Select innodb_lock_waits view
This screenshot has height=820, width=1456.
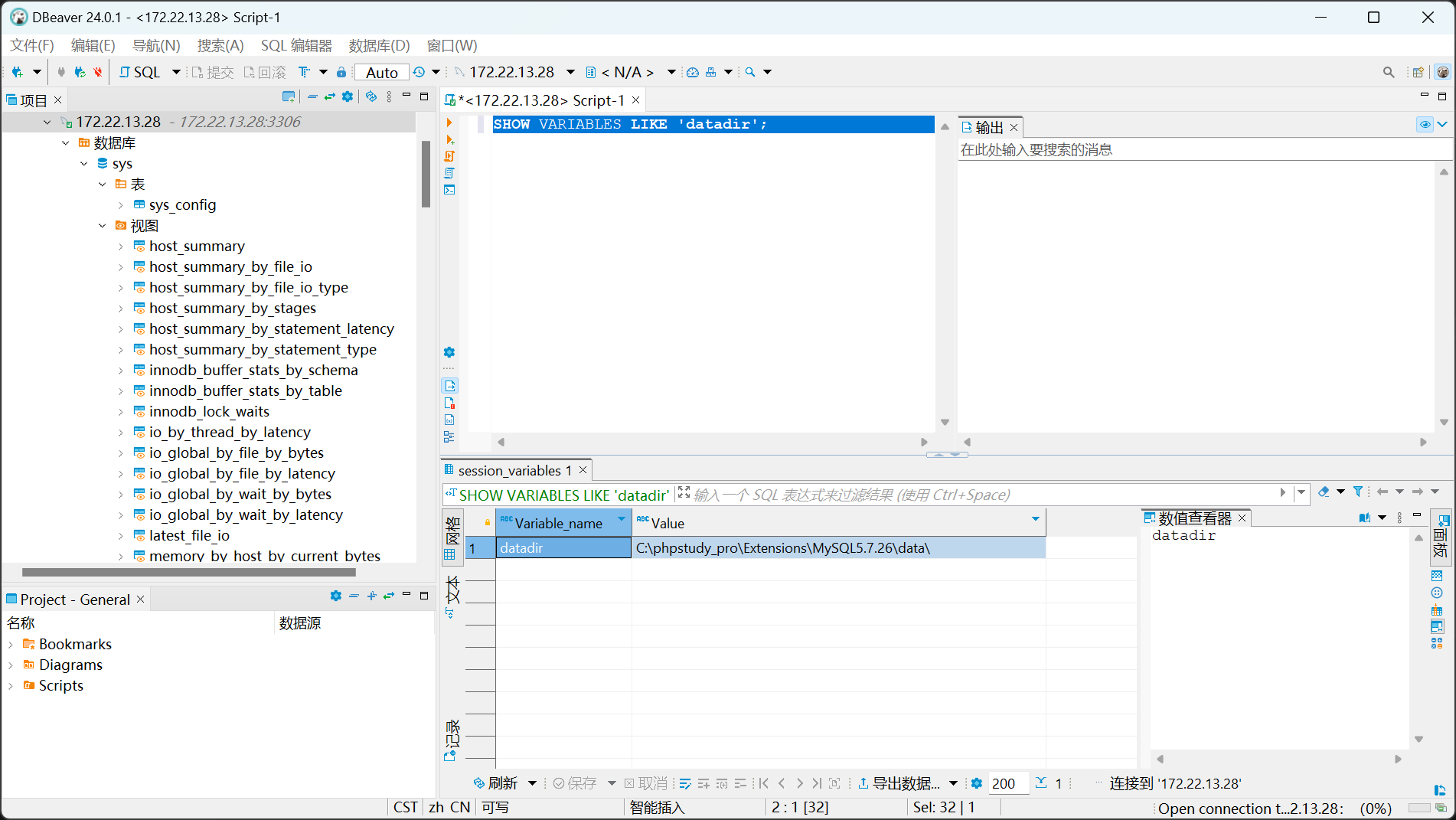pyautogui.click(x=209, y=411)
